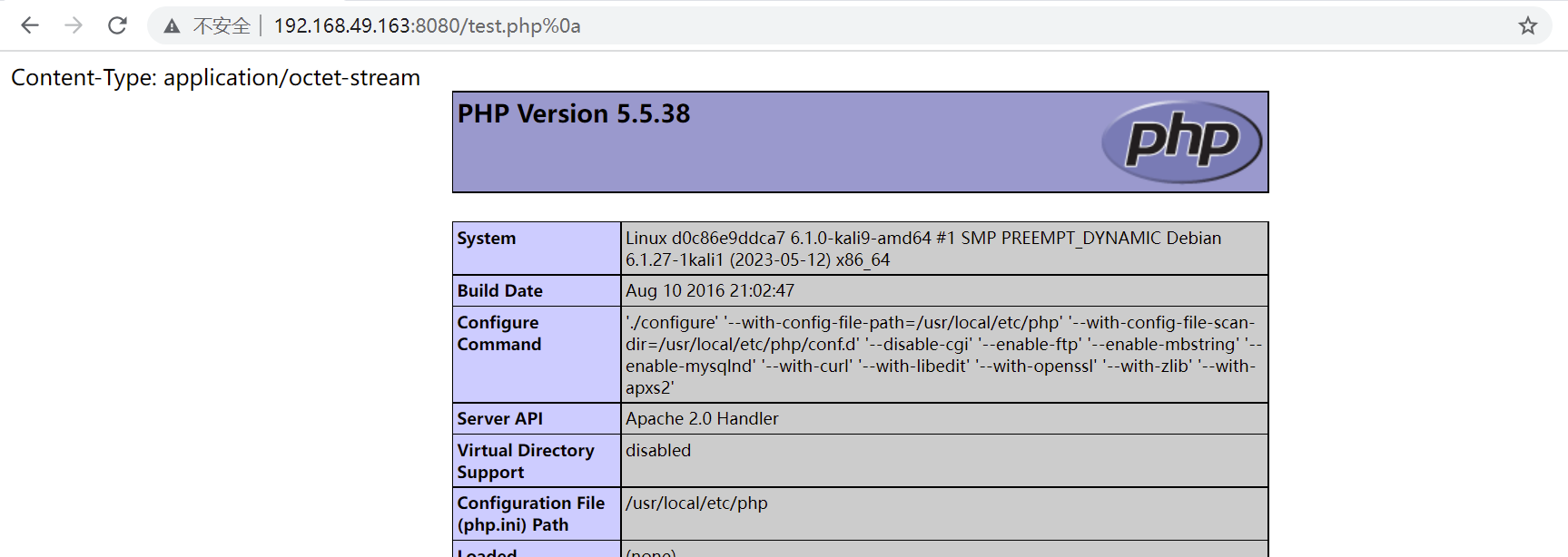1568x557 pixels.
Task: Click the PHP Version 5.5.38 heading
Action: coord(573,113)
